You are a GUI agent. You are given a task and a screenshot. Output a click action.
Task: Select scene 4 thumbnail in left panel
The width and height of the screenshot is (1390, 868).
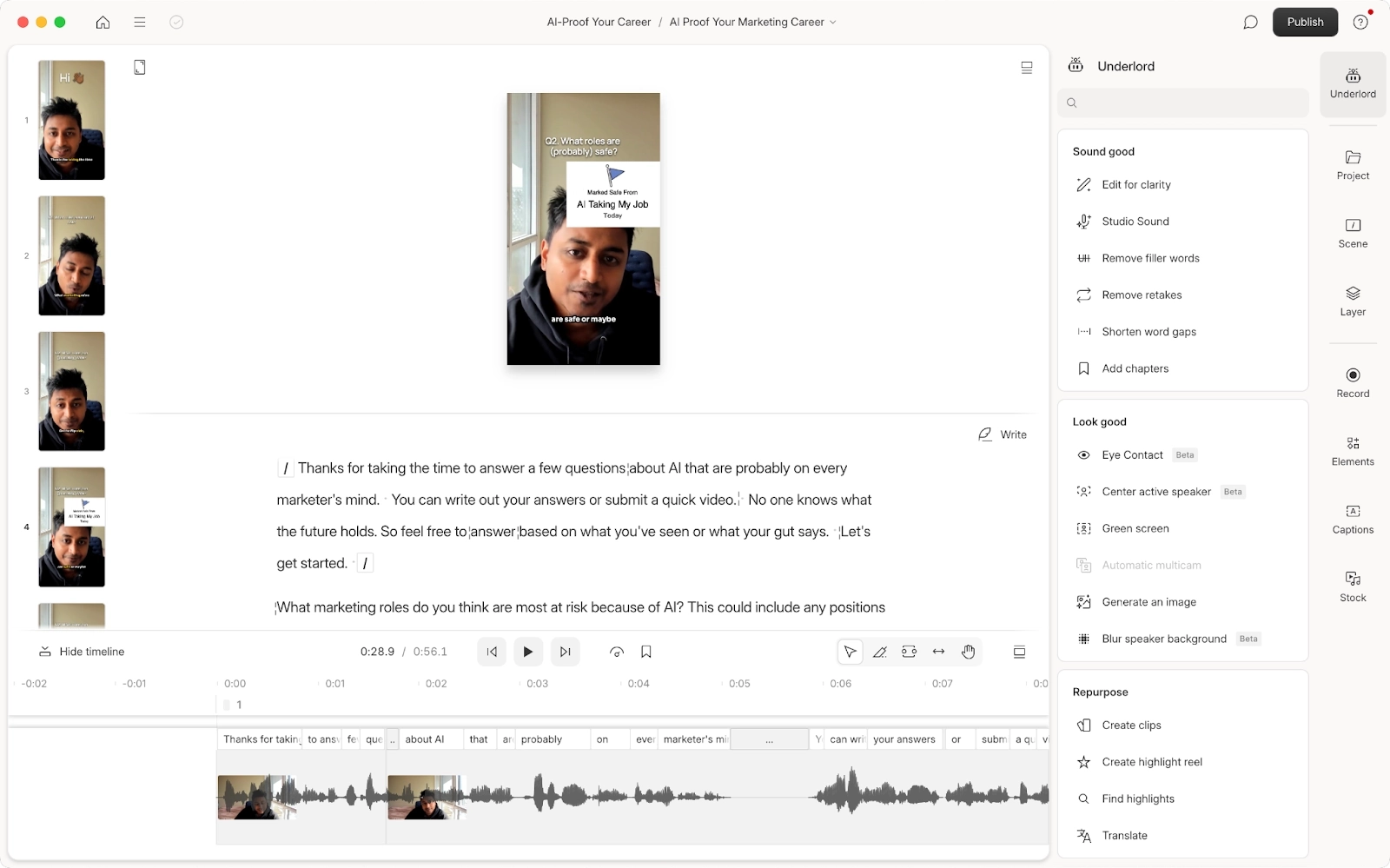pos(71,527)
